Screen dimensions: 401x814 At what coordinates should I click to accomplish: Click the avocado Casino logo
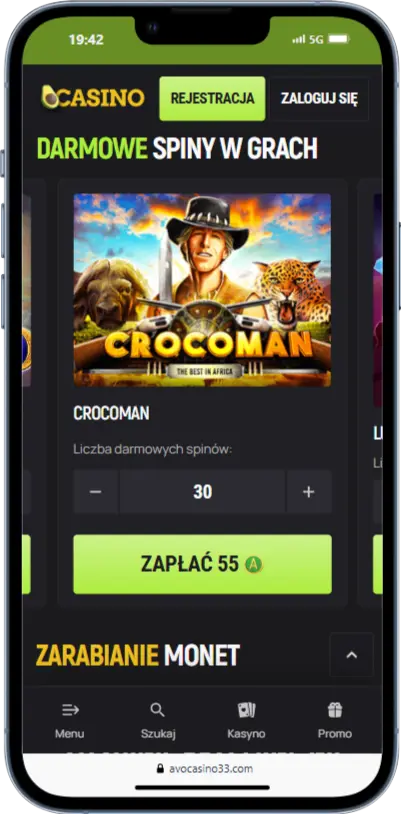pos(93,98)
